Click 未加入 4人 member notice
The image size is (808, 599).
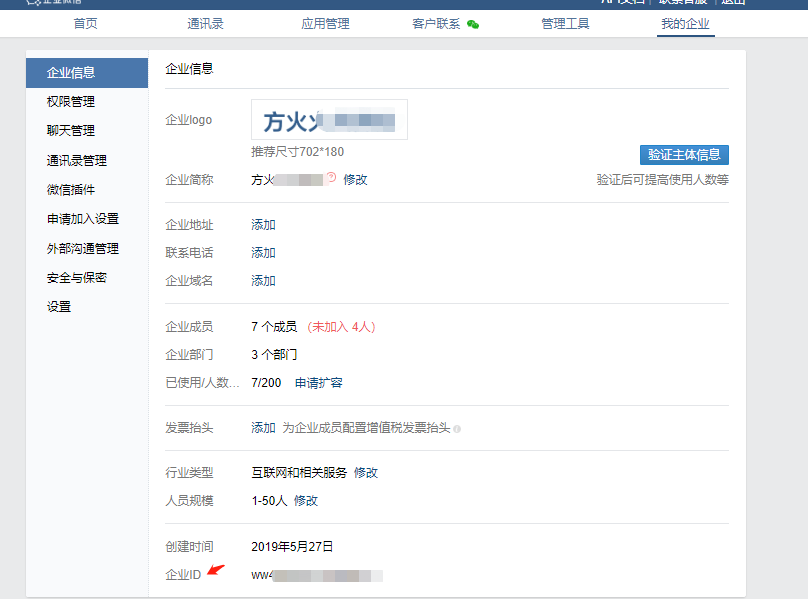coord(343,326)
